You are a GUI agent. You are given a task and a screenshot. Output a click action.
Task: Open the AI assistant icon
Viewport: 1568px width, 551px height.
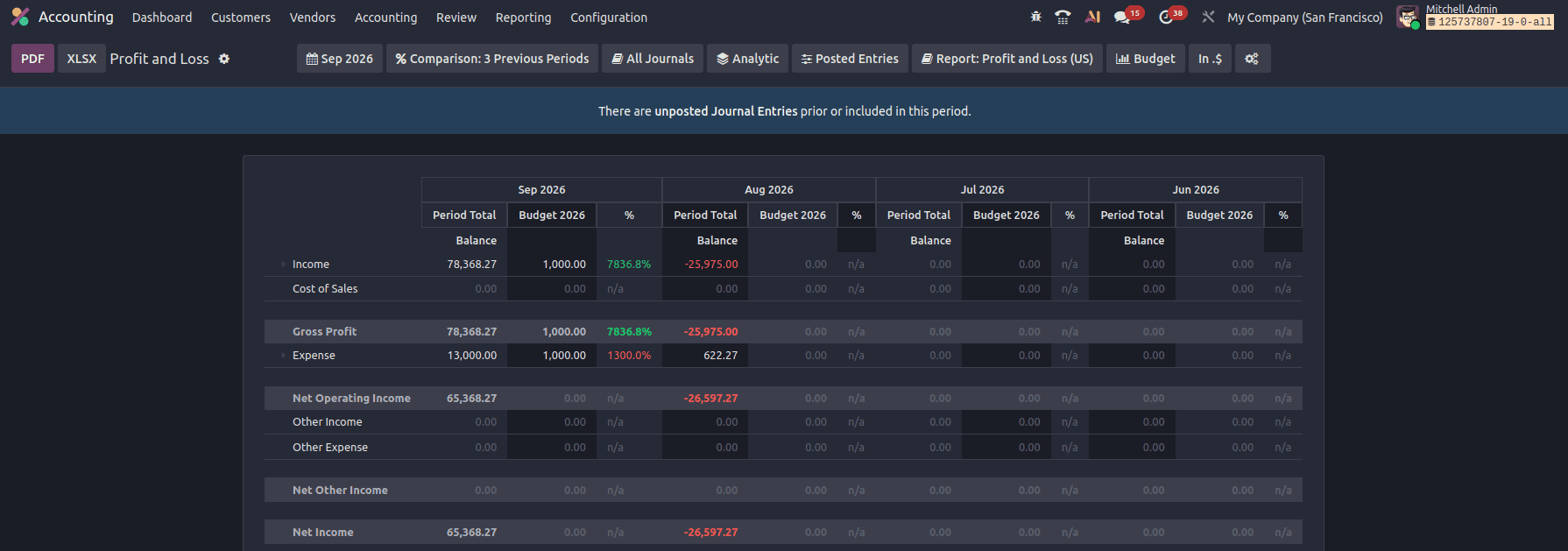pos(1092,17)
